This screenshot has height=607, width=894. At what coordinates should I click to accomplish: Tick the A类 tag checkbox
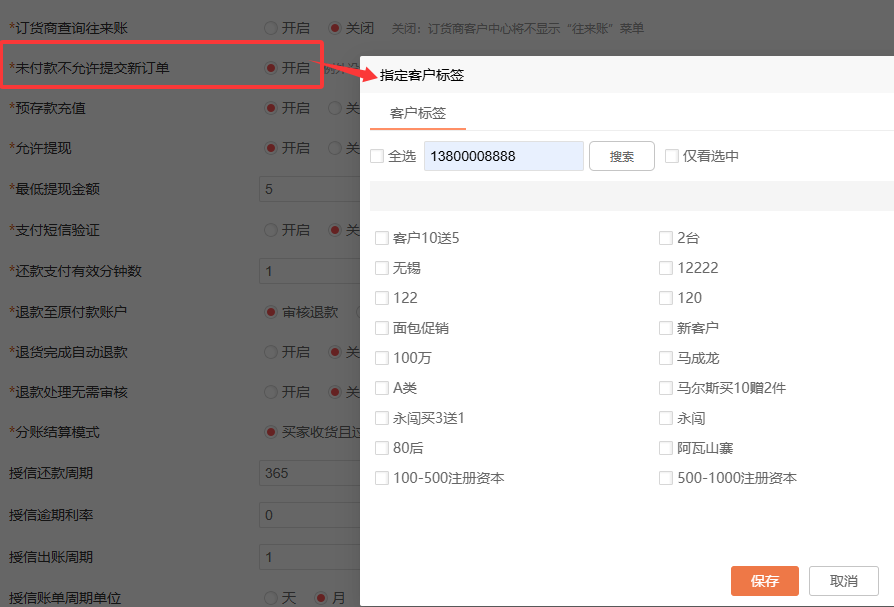pos(381,387)
